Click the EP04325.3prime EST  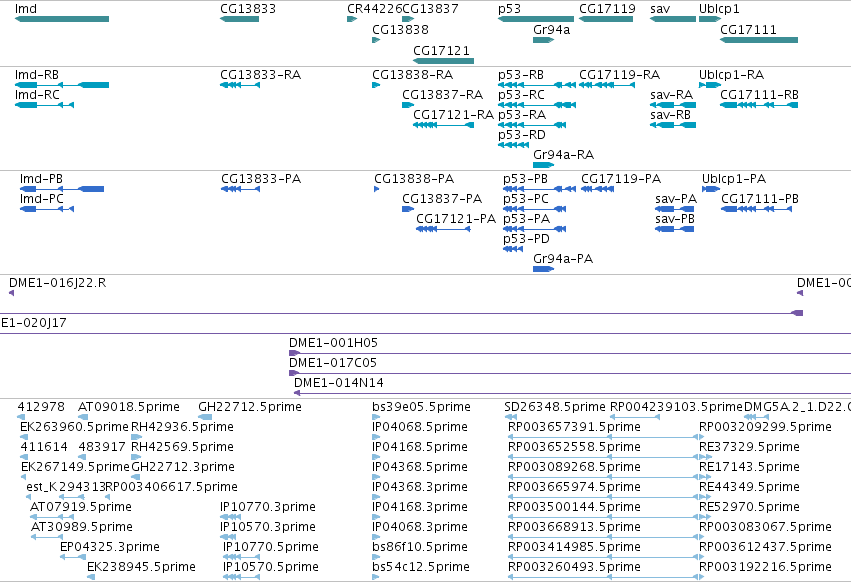[73, 557]
